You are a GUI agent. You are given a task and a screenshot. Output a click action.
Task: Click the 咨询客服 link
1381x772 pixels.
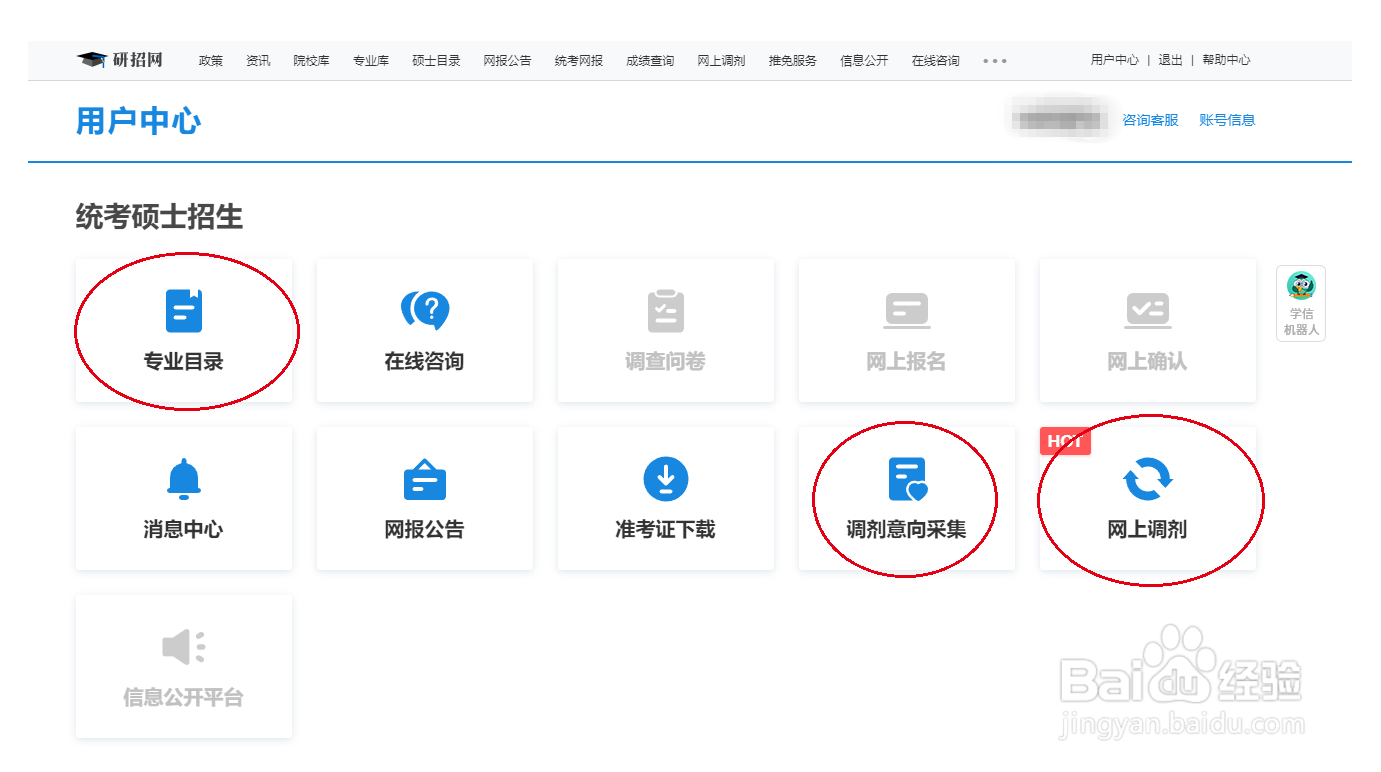[1150, 120]
